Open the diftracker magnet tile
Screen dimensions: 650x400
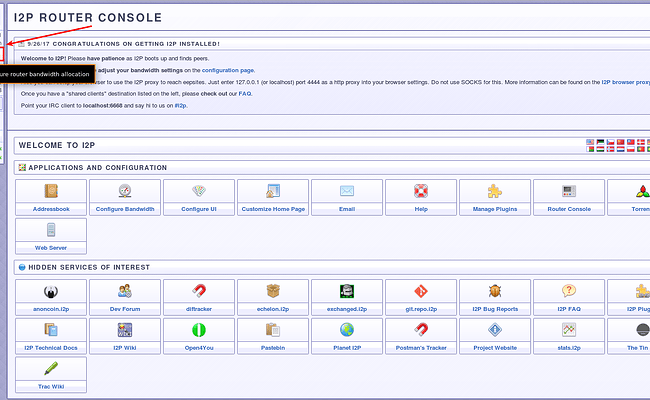coord(199,297)
